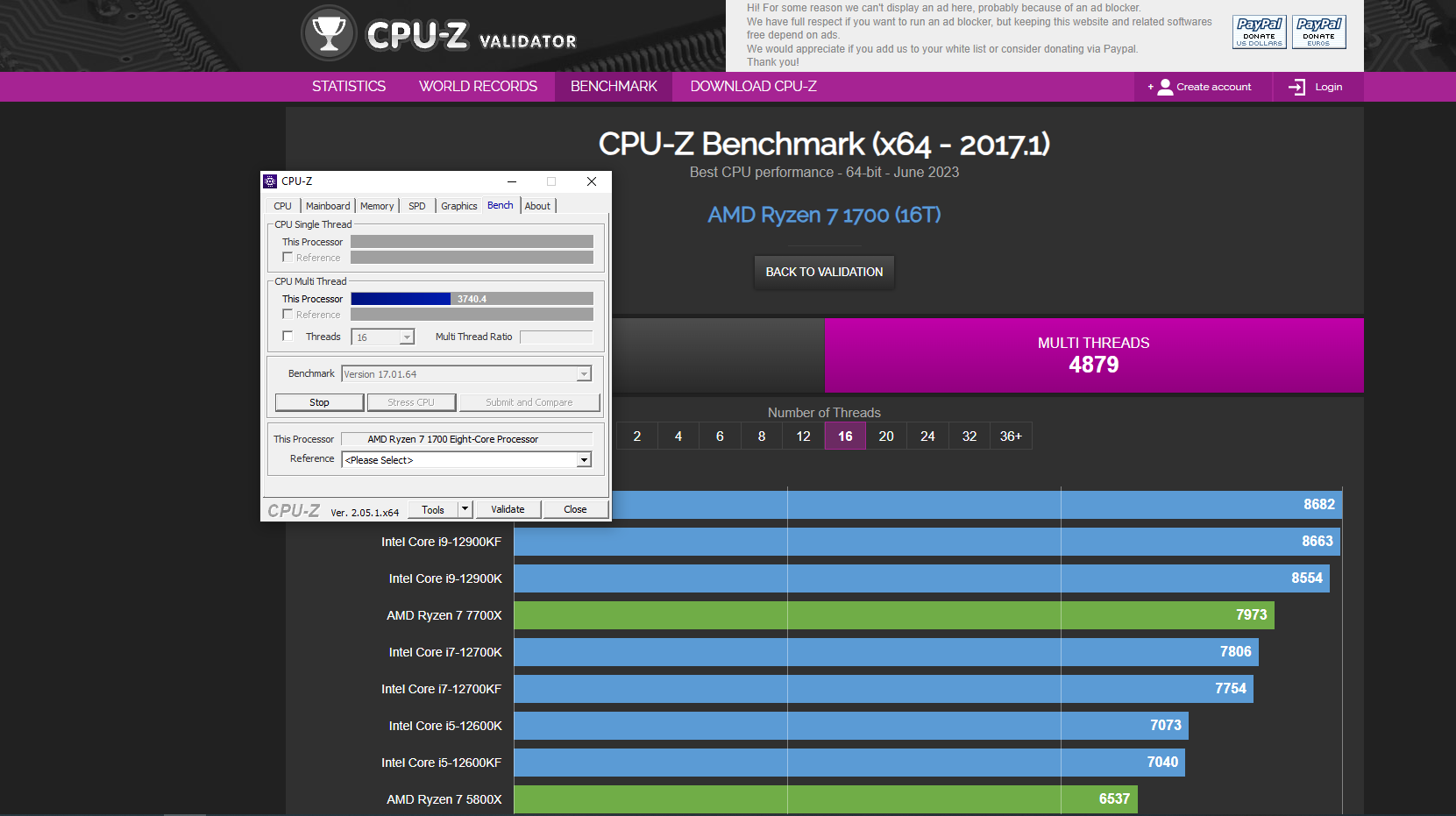
Task: Click the Create account user icon
Action: pos(1165,87)
